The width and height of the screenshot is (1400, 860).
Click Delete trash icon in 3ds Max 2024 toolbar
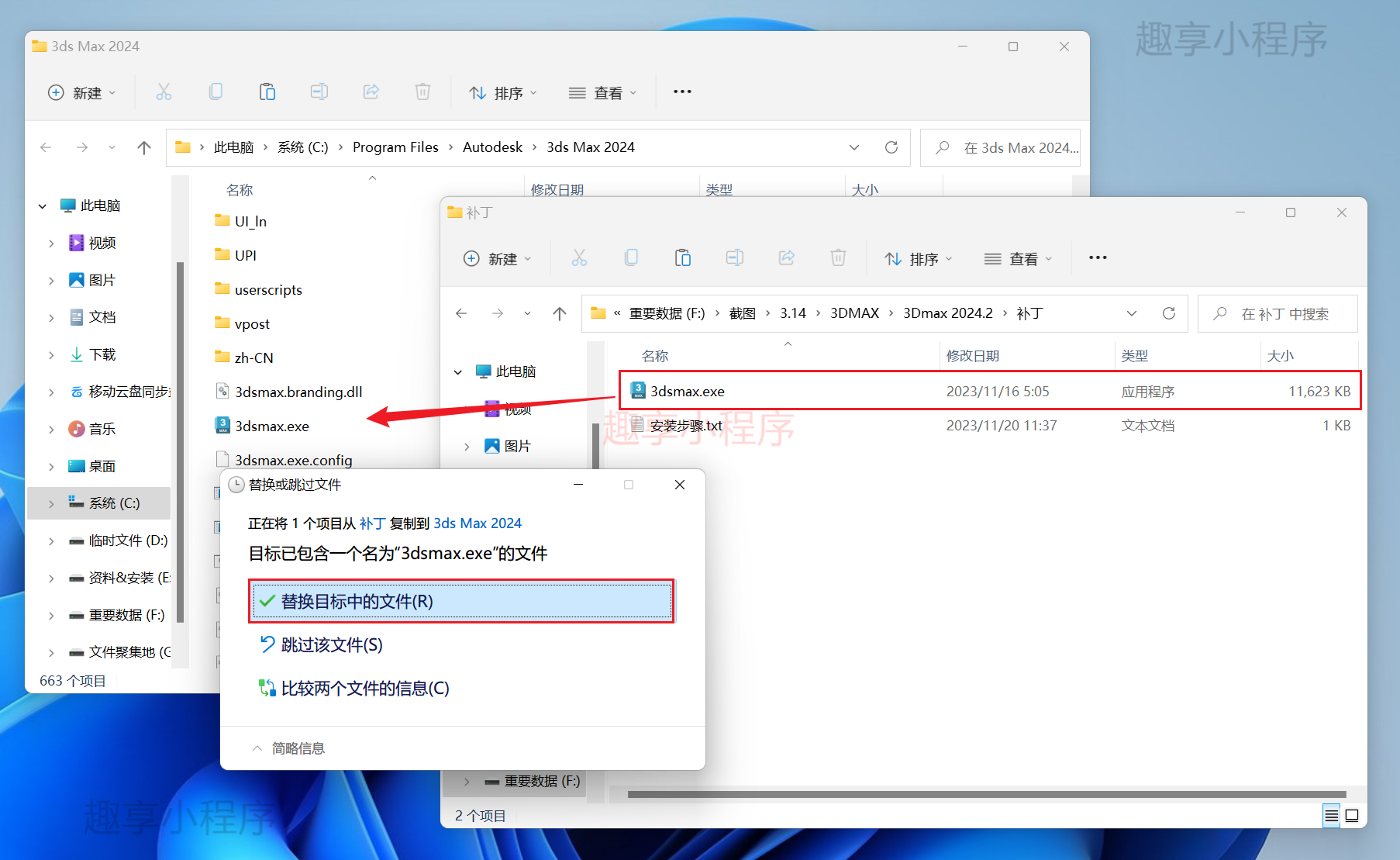422,92
